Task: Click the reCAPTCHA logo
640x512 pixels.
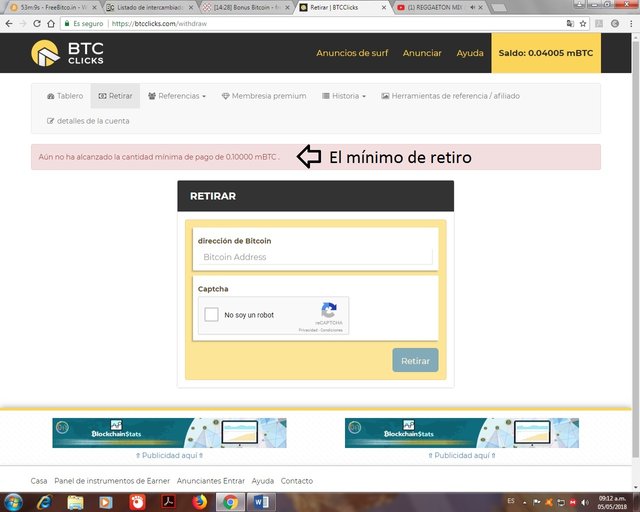Action: tap(329, 310)
